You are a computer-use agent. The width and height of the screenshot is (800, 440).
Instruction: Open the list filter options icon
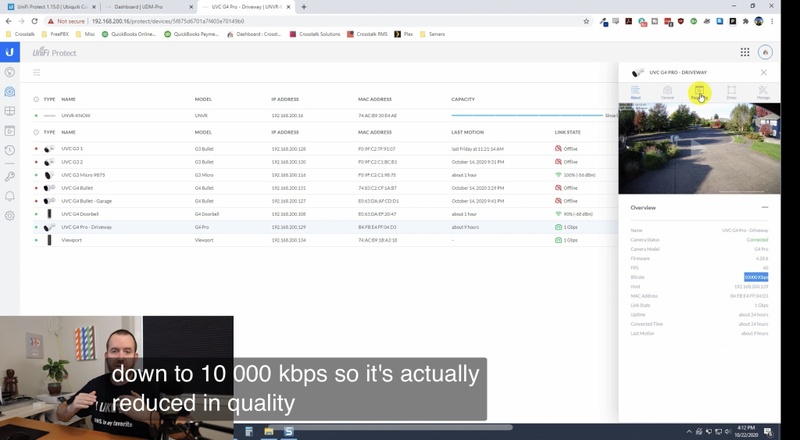point(37,72)
